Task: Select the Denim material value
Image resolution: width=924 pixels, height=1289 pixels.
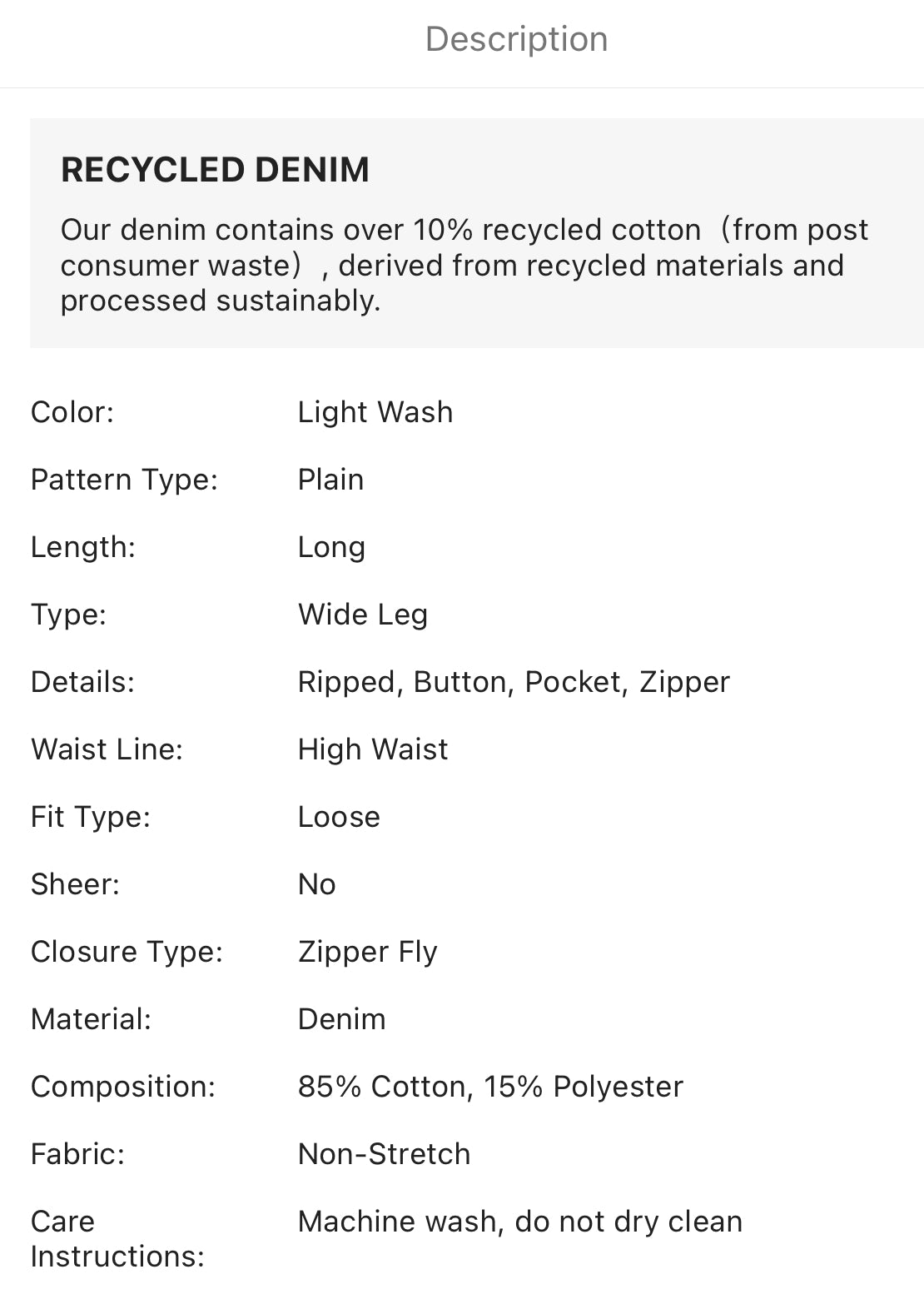Action: pos(341,1019)
